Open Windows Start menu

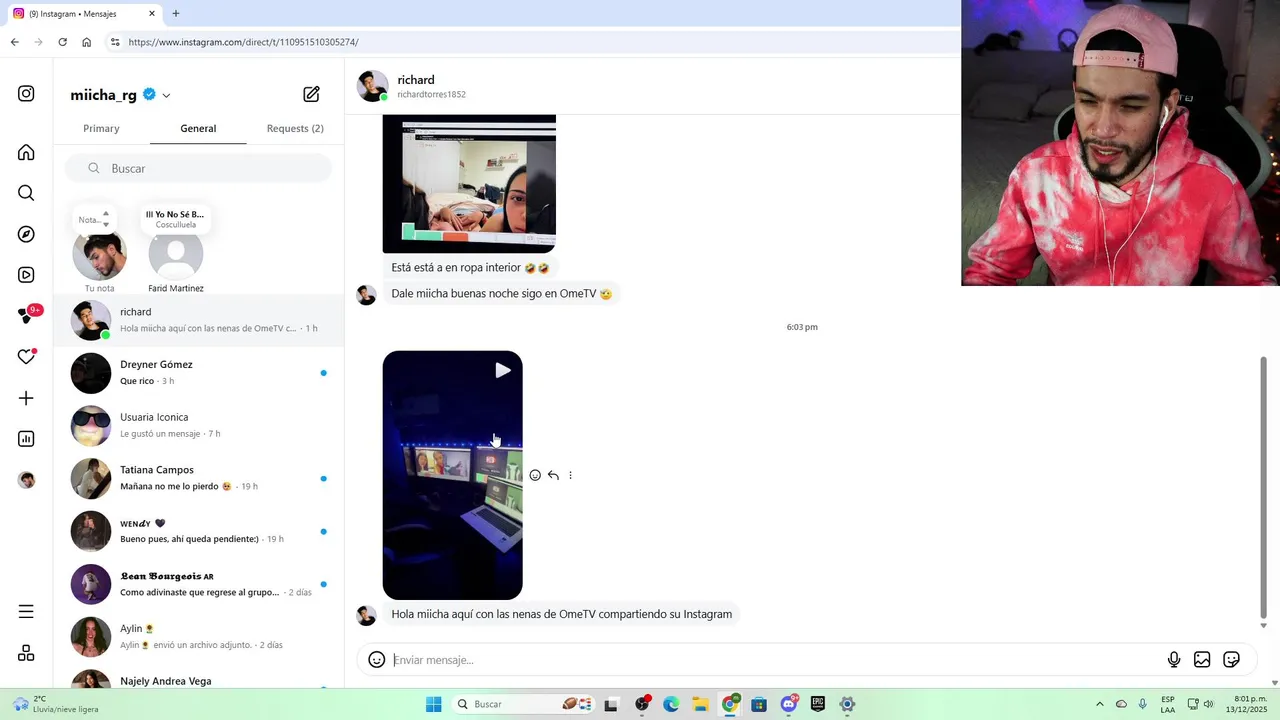click(433, 704)
